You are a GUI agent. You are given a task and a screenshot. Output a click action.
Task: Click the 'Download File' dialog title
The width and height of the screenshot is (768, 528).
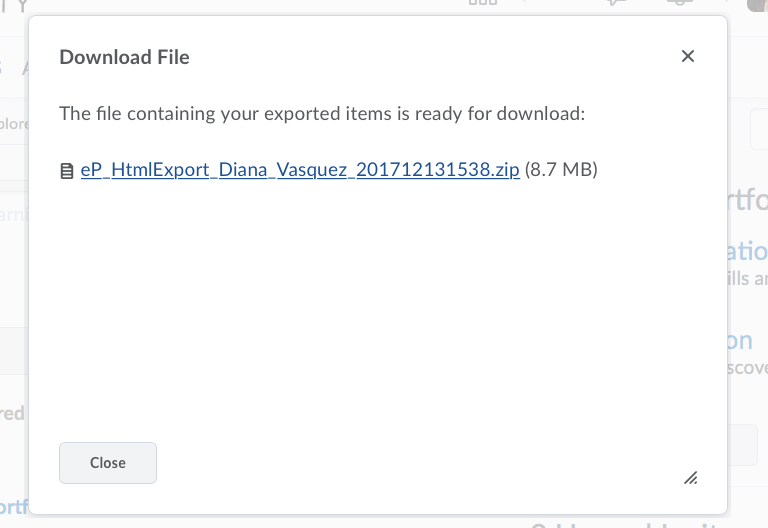[x=124, y=57]
